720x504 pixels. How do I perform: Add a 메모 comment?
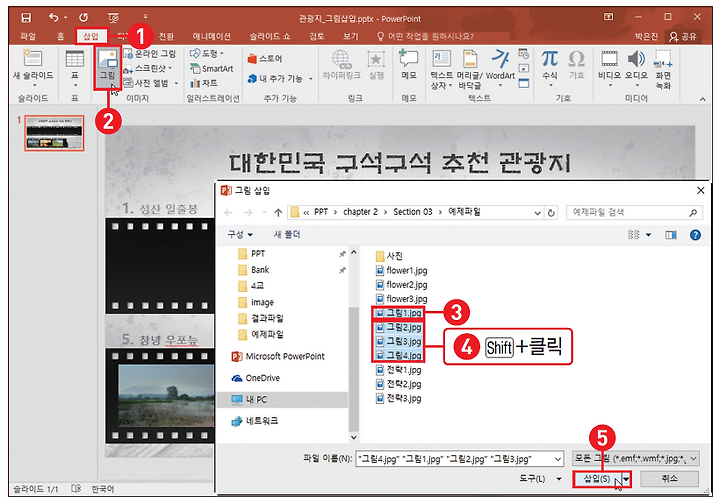(409, 65)
